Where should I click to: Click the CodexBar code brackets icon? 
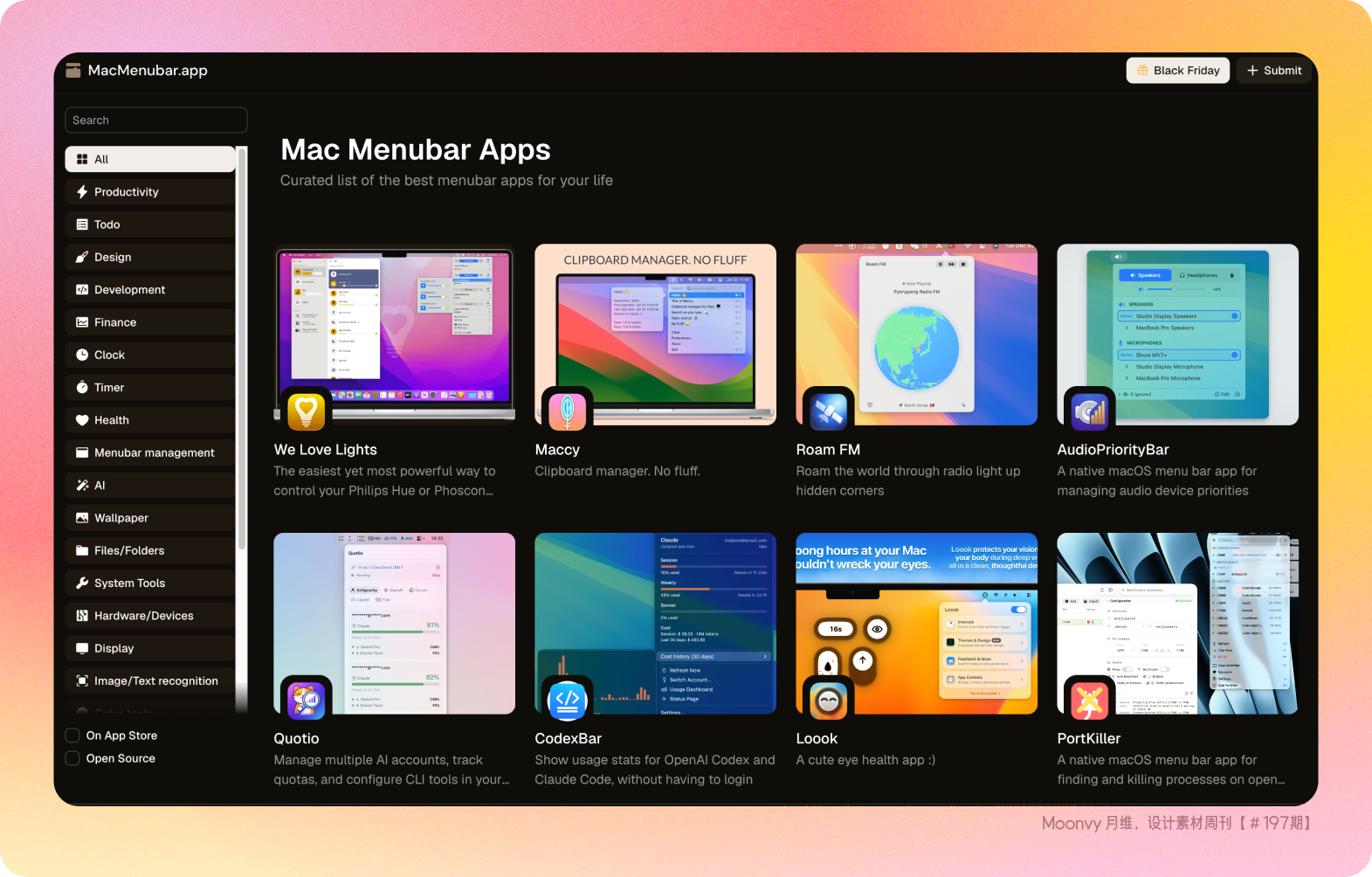click(x=567, y=700)
